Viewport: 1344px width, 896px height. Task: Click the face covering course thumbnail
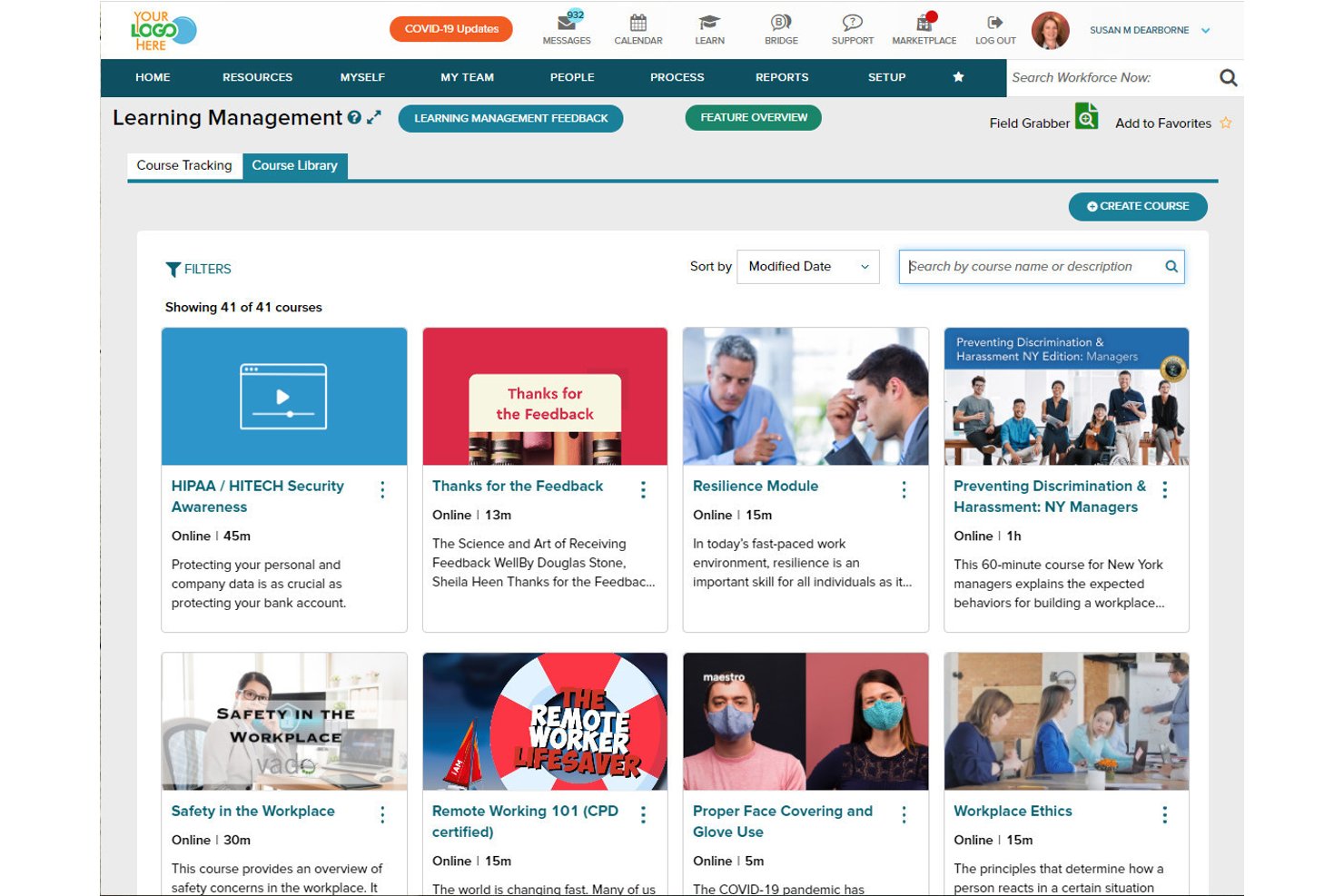coord(805,722)
